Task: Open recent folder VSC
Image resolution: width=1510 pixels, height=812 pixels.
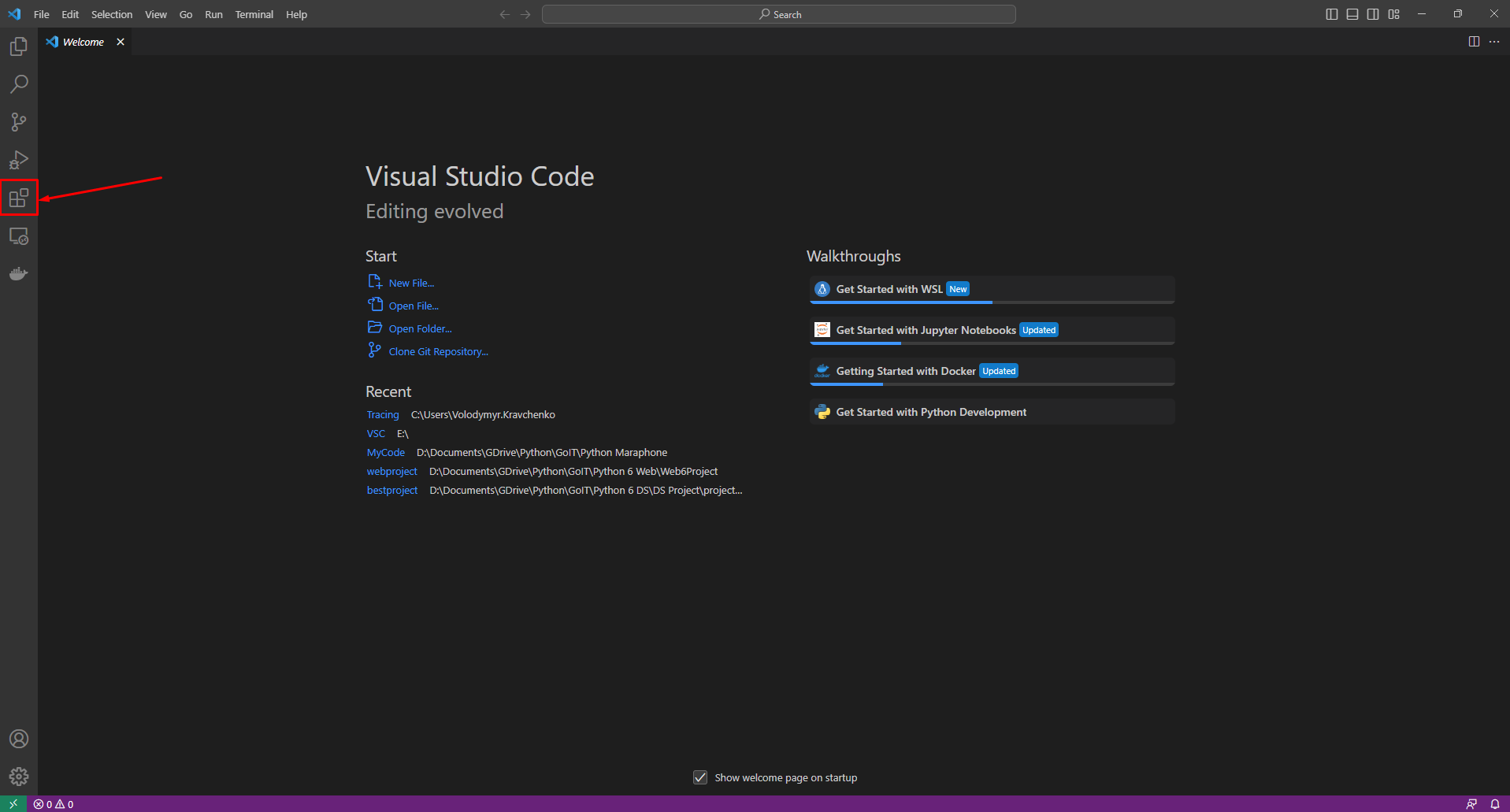Action: pos(376,434)
